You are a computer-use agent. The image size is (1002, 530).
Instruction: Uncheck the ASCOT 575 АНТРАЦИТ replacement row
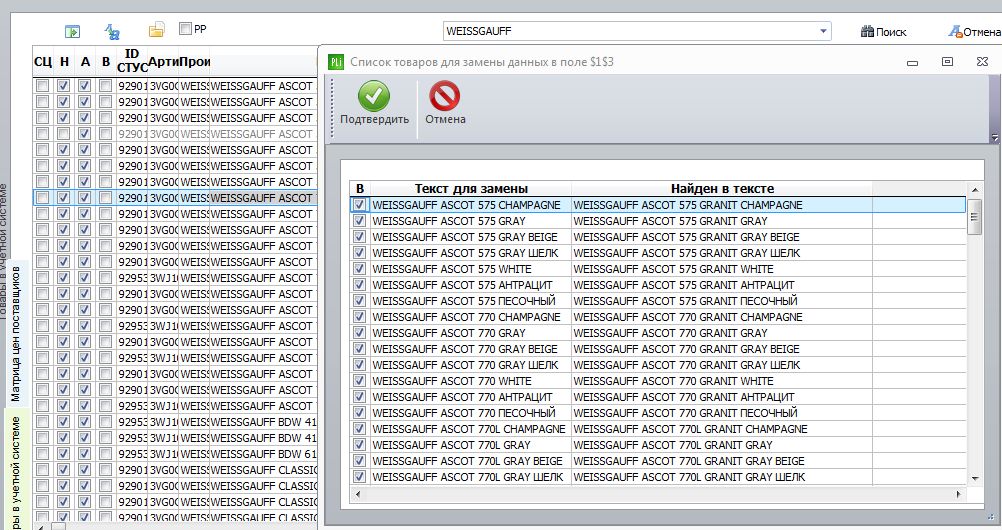click(x=360, y=284)
